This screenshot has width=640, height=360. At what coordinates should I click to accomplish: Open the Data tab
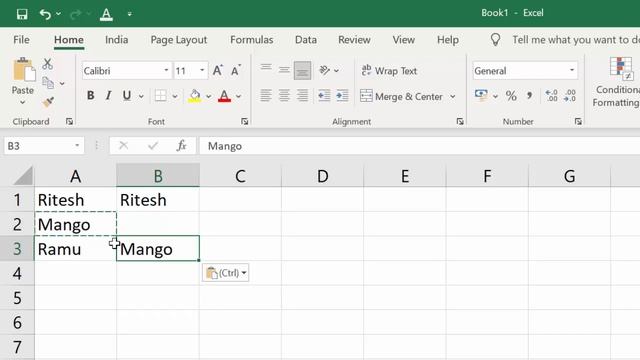click(x=306, y=40)
